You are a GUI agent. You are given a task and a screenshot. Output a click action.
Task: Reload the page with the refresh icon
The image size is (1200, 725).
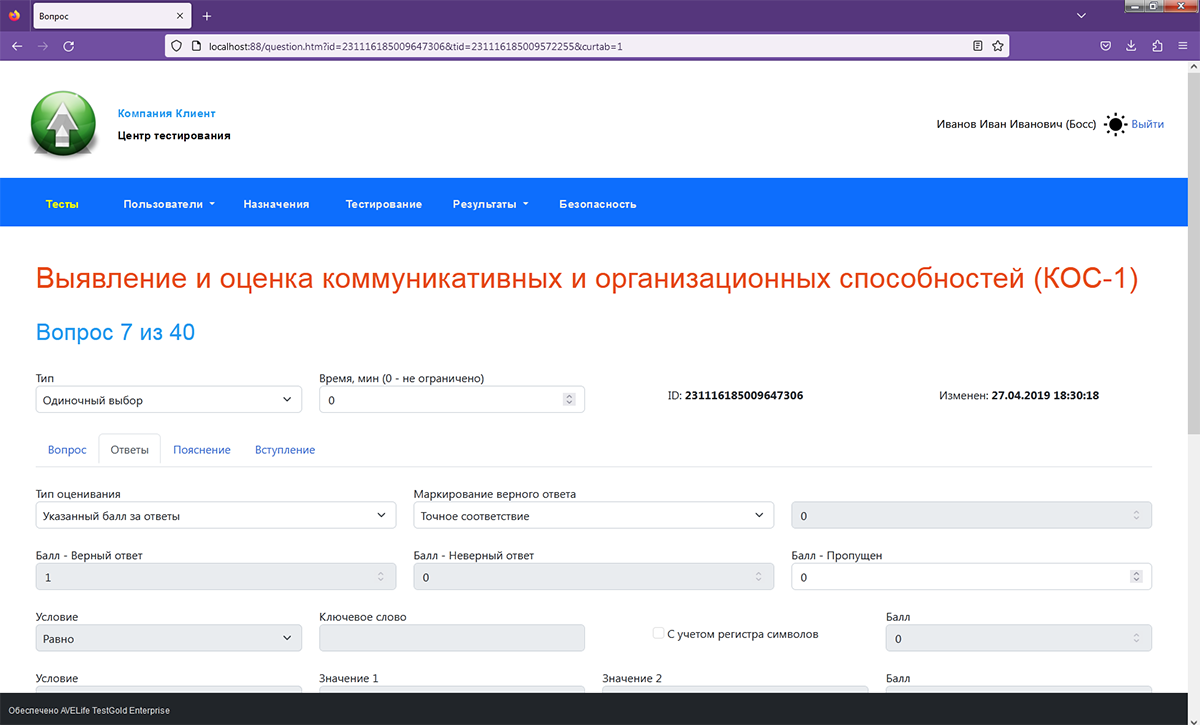[x=68, y=45]
